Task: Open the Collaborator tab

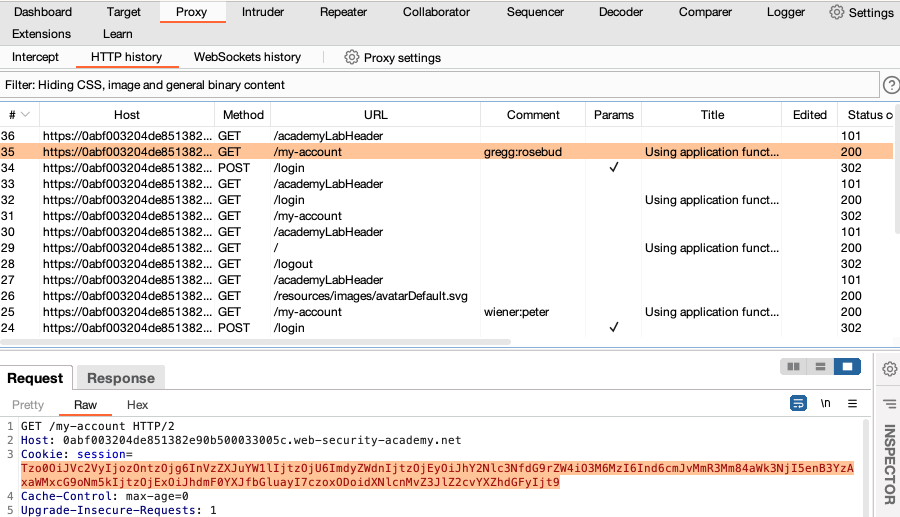Action: coord(436,12)
